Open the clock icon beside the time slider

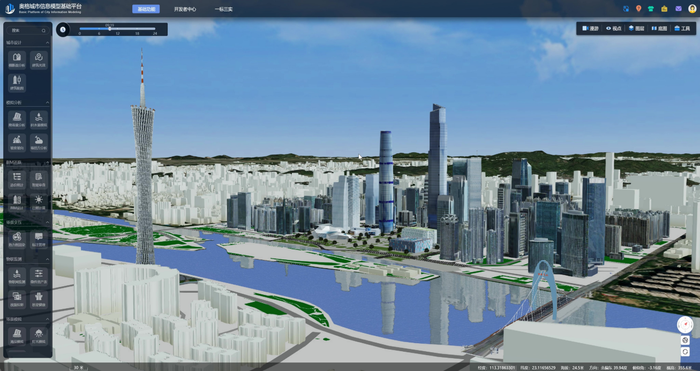(x=63, y=29)
